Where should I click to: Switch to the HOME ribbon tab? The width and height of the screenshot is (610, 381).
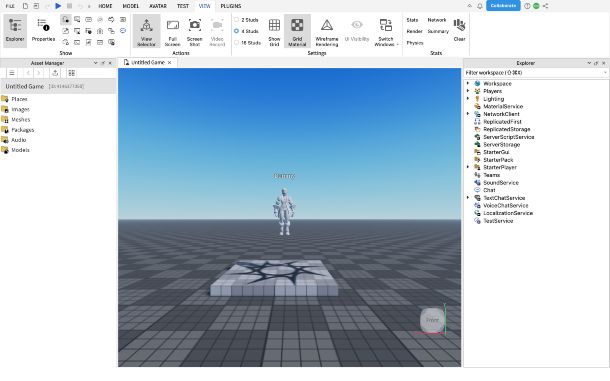point(105,6)
